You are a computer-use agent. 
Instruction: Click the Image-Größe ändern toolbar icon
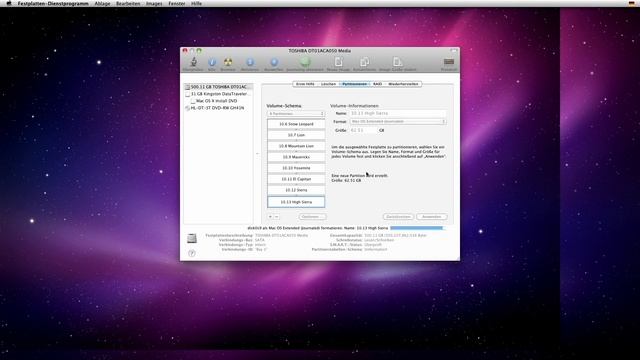tap(397, 62)
